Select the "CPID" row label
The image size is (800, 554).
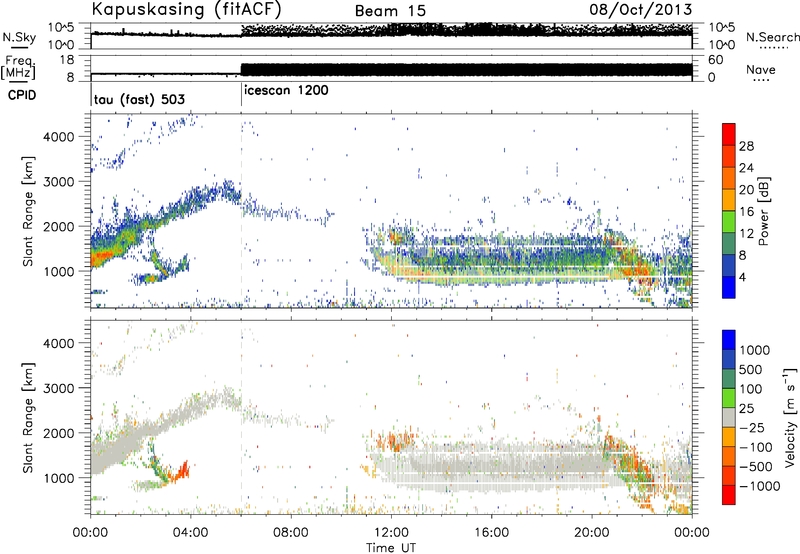(x=21, y=95)
